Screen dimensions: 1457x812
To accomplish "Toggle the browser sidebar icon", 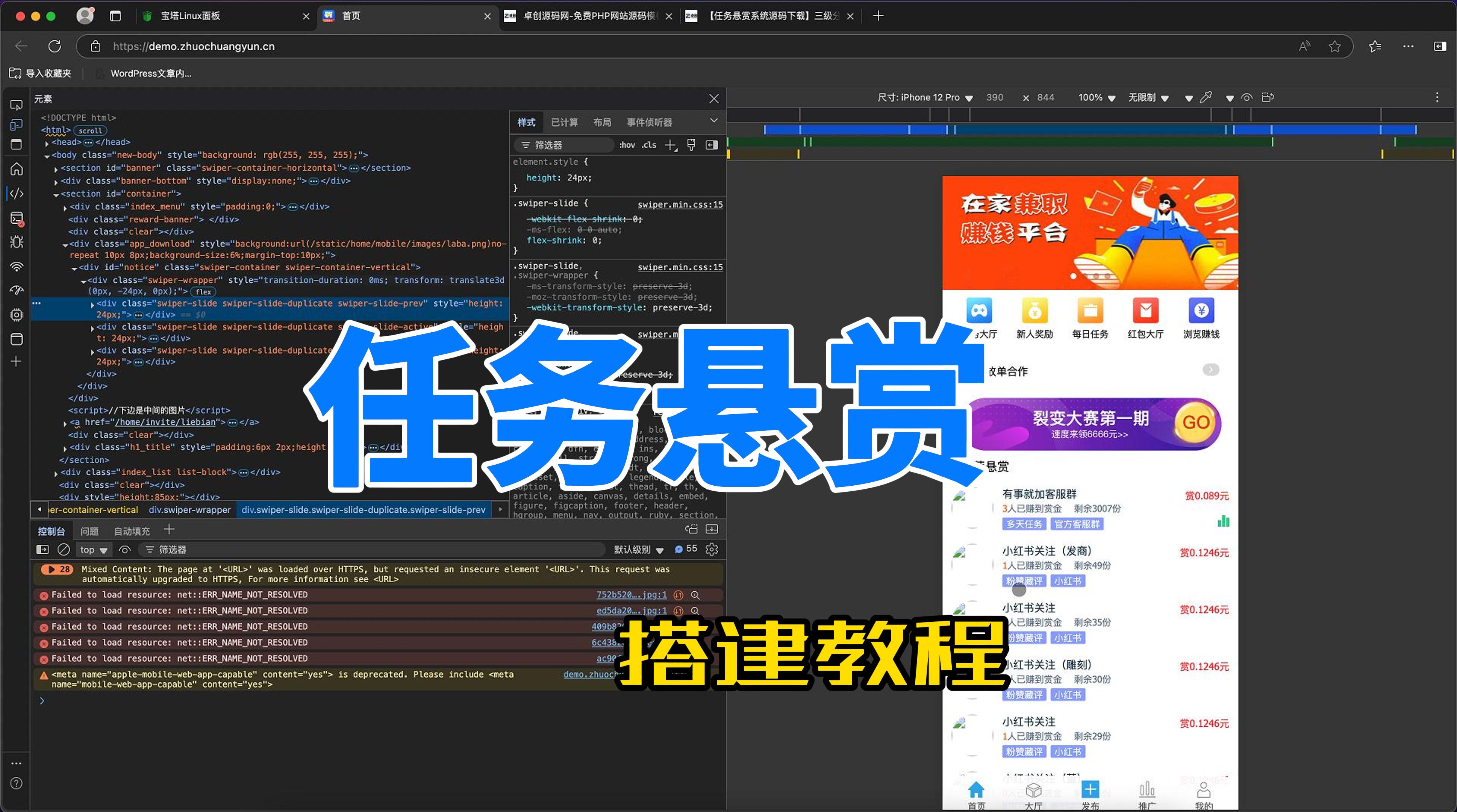I will [x=1440, y=46].
